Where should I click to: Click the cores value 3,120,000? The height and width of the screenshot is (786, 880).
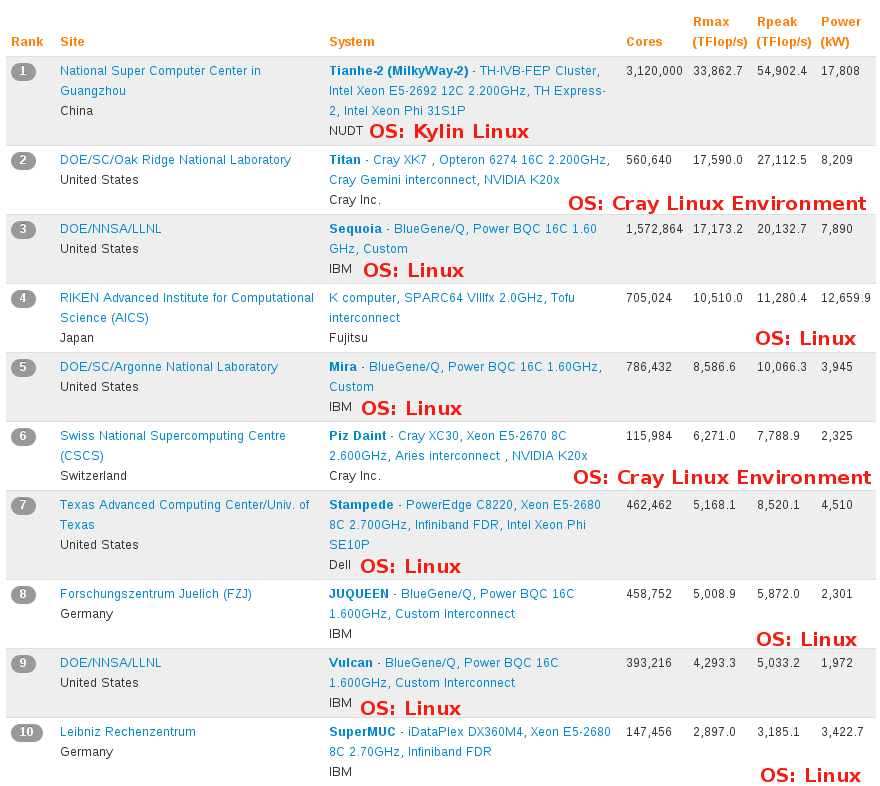pyautogui.click(x=654, y=71)
